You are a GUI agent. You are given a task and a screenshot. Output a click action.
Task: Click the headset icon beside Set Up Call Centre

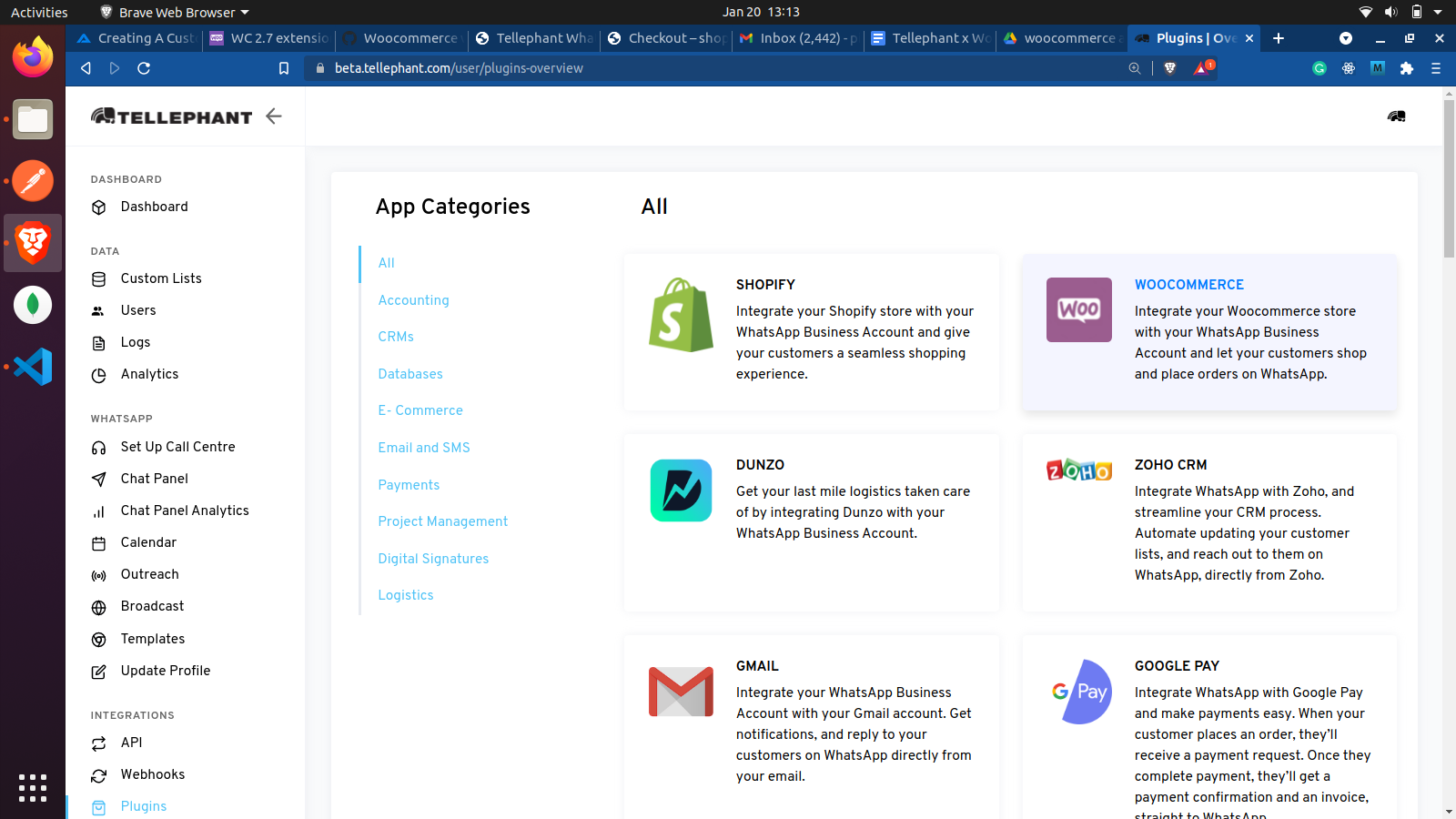tap(99, 448)
